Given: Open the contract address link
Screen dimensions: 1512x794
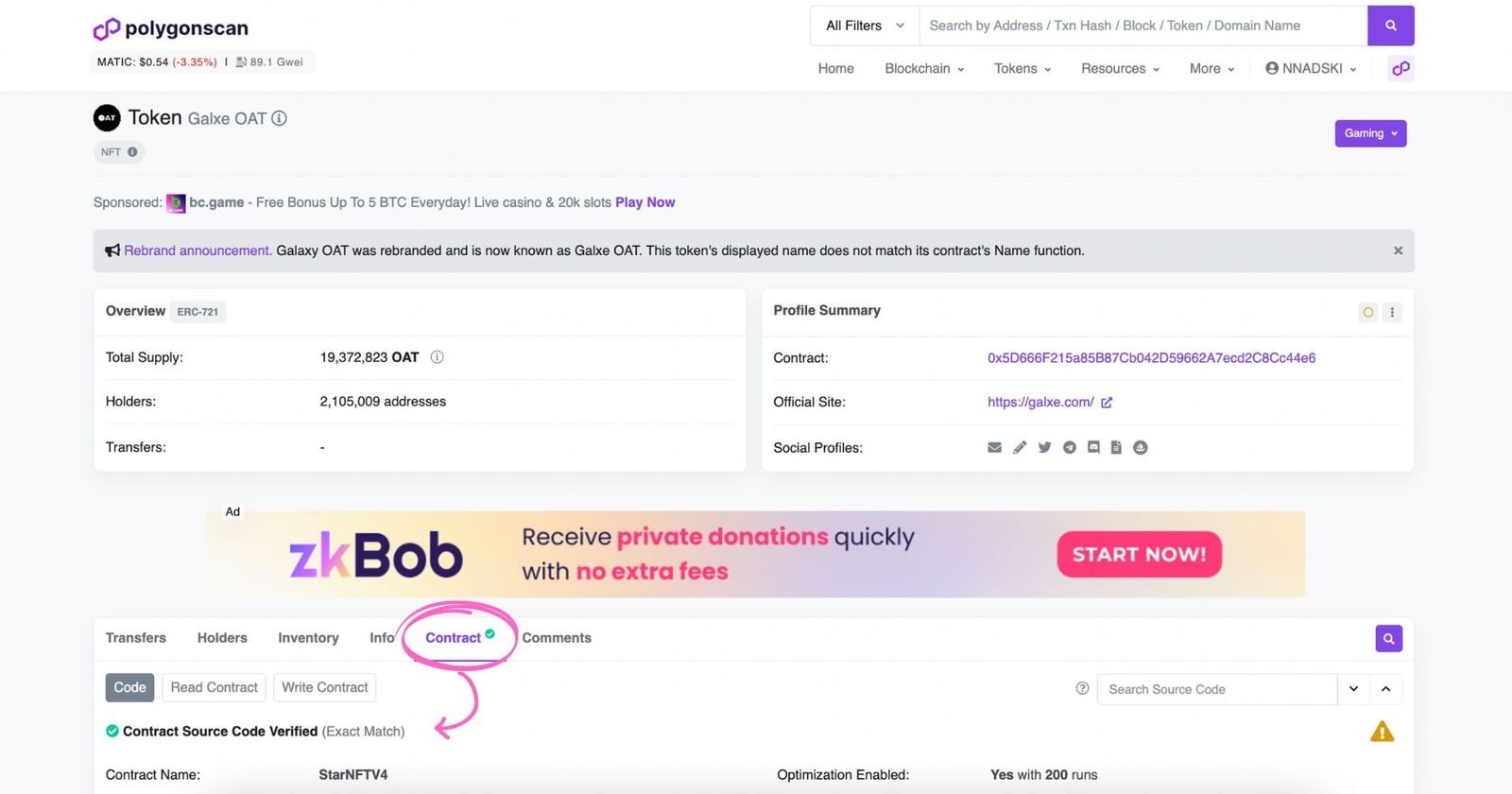Looking at the screenshot, I should [1151, 358].
